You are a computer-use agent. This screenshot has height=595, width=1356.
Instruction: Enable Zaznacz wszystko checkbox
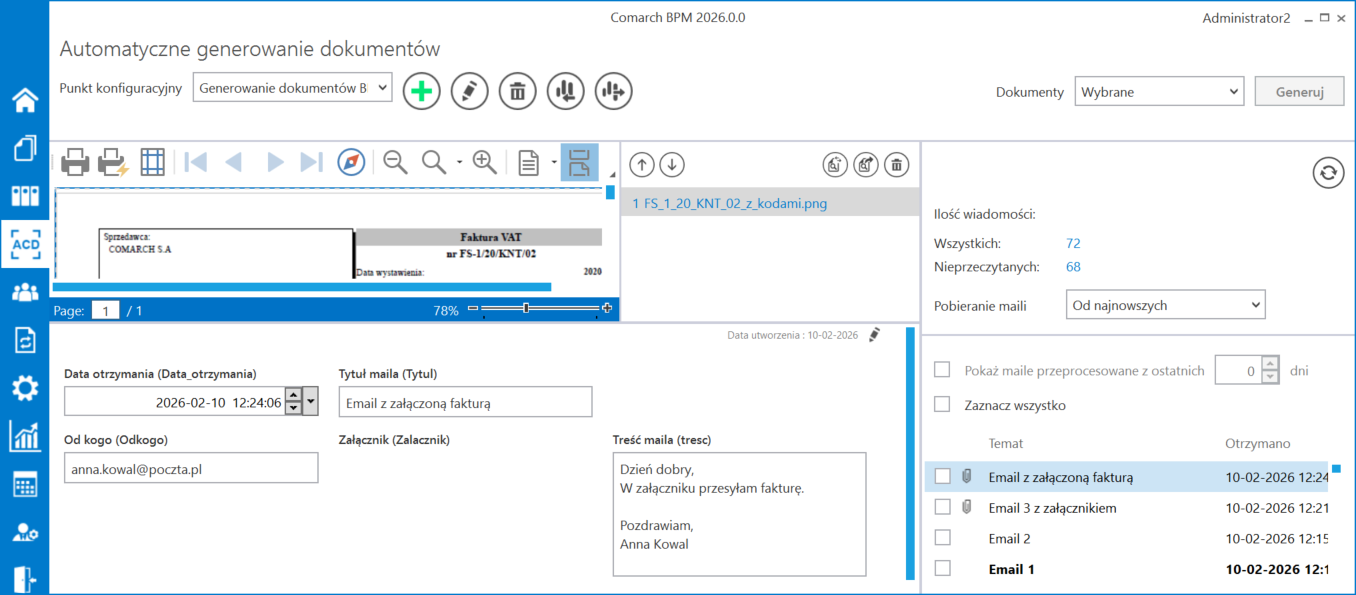point(942,404)
